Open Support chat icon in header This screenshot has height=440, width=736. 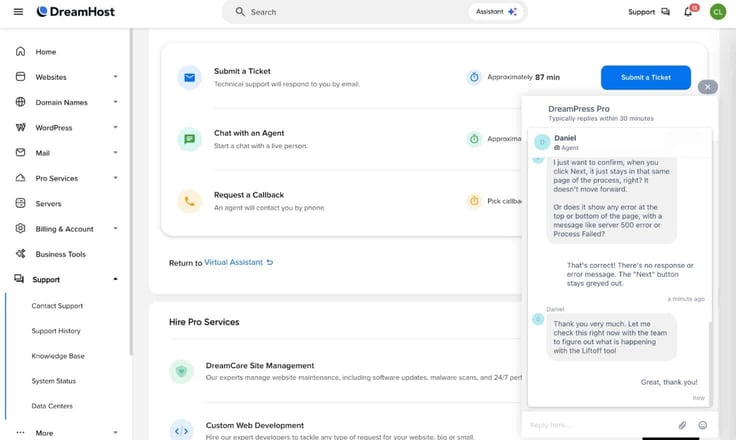pyautogui.click(x=666, y=12)
